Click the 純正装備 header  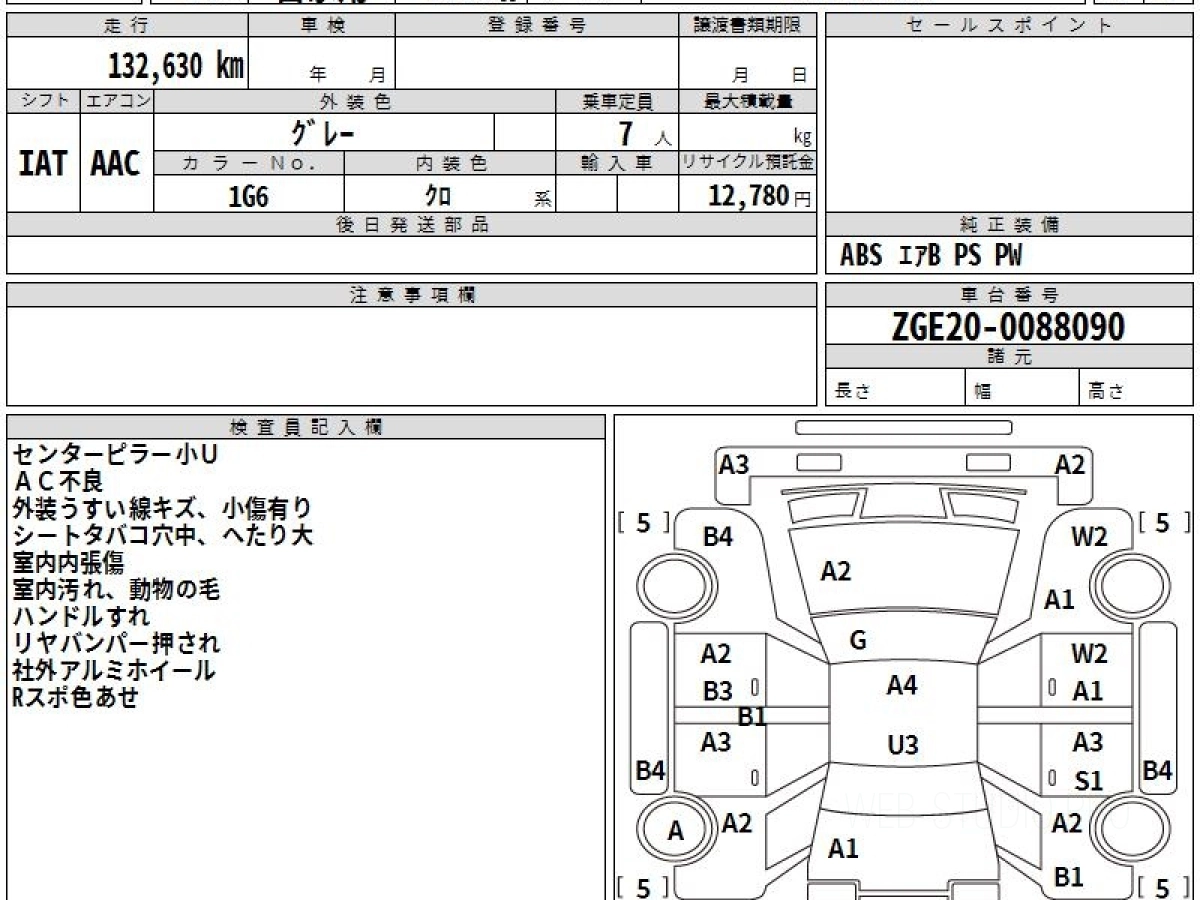coord(1009,225)
